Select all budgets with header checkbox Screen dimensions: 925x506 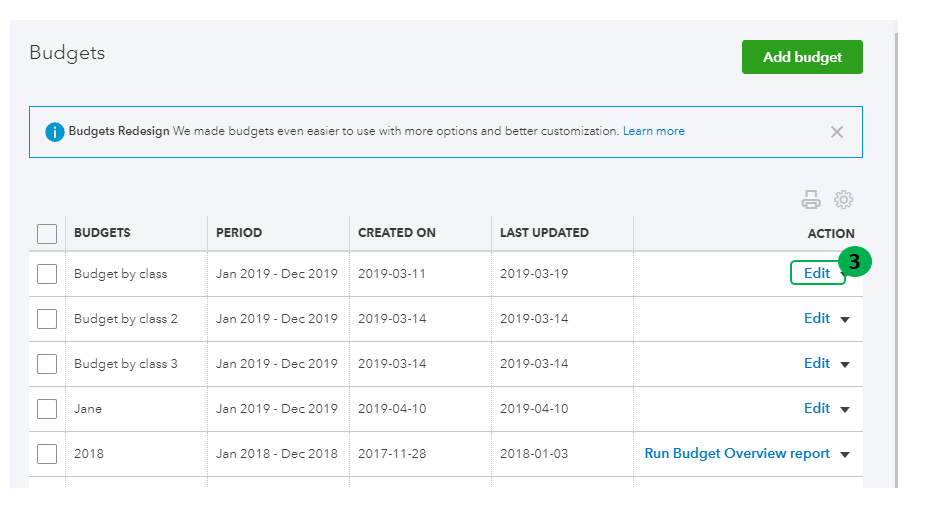pos(47,234)
